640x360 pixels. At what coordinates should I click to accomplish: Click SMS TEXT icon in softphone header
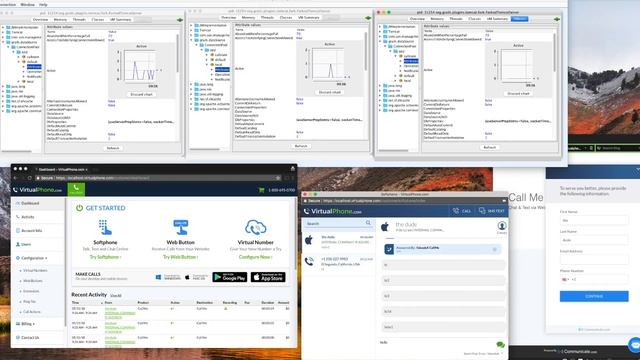(482, 211)
